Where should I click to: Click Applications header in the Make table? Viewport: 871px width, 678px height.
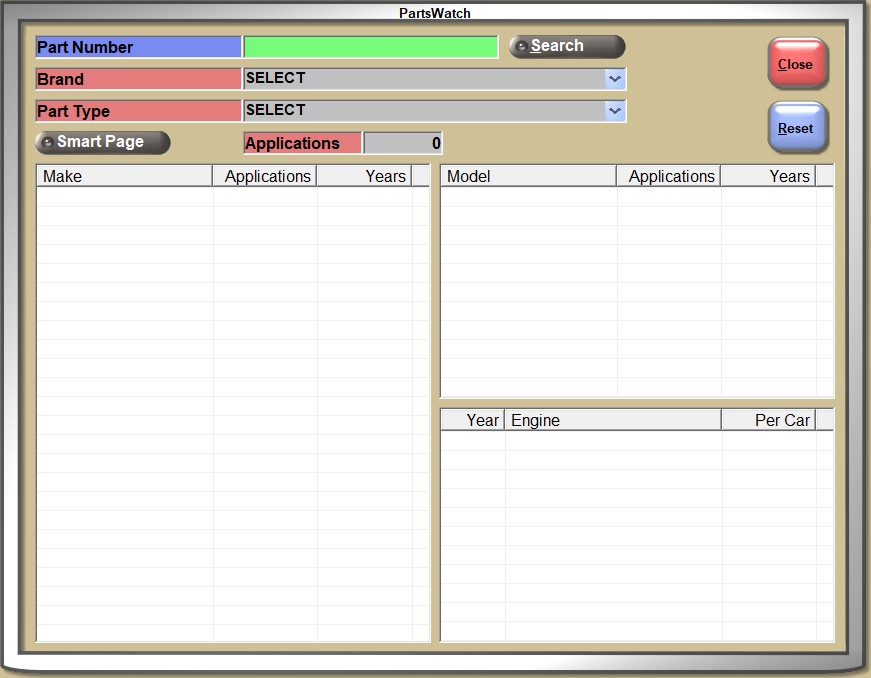tap(265, 176)
